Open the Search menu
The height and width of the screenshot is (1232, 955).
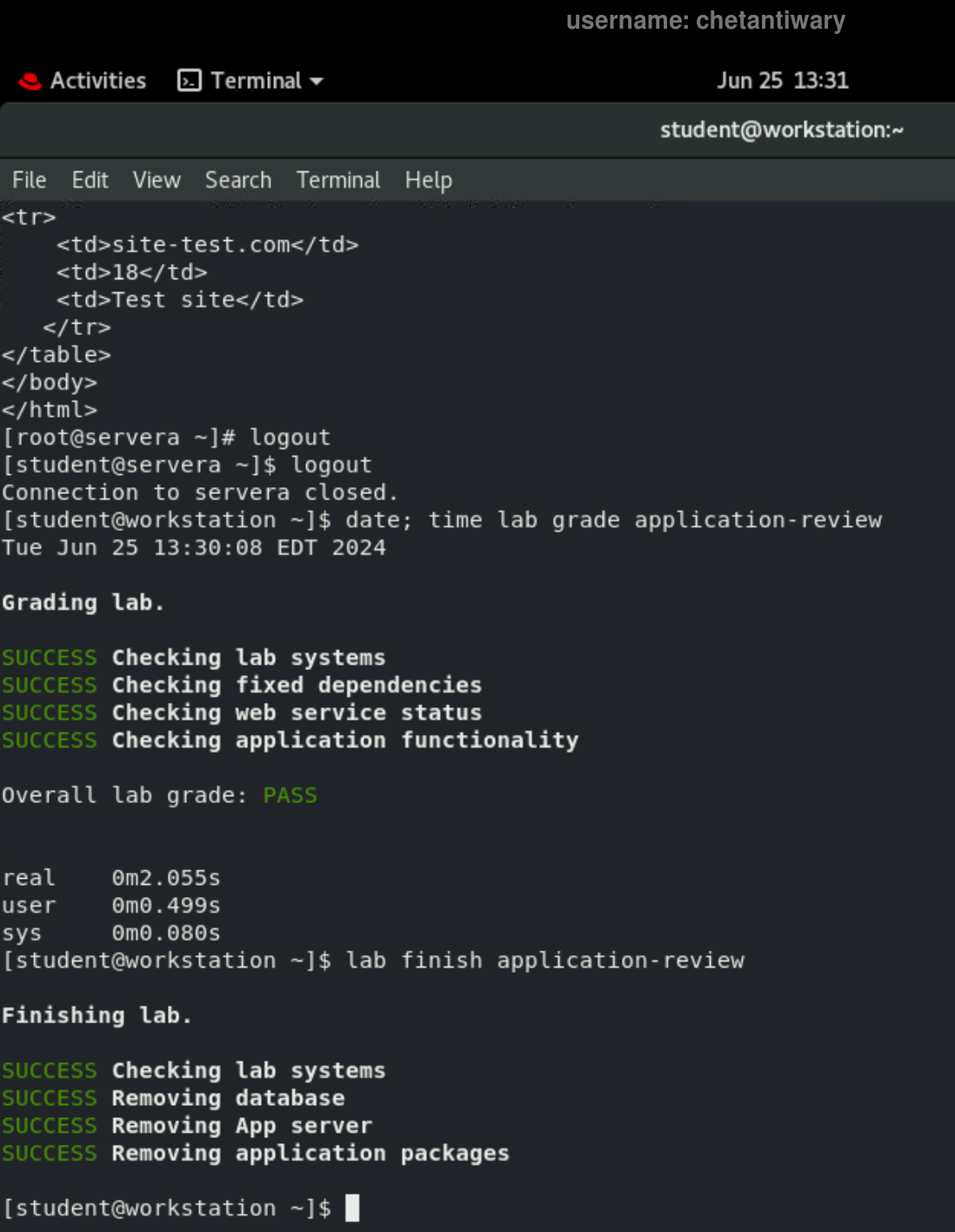[x=238, y=180]
